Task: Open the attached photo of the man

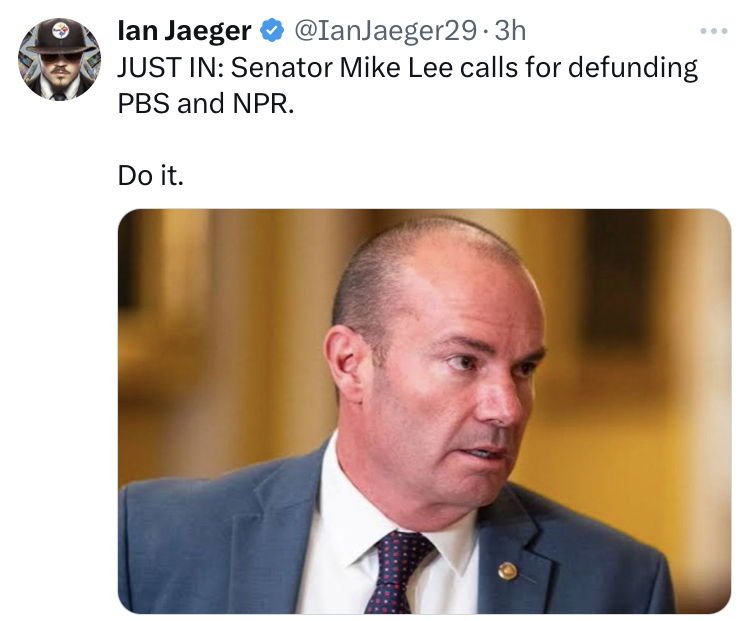Action: click(x=424, y=411)
